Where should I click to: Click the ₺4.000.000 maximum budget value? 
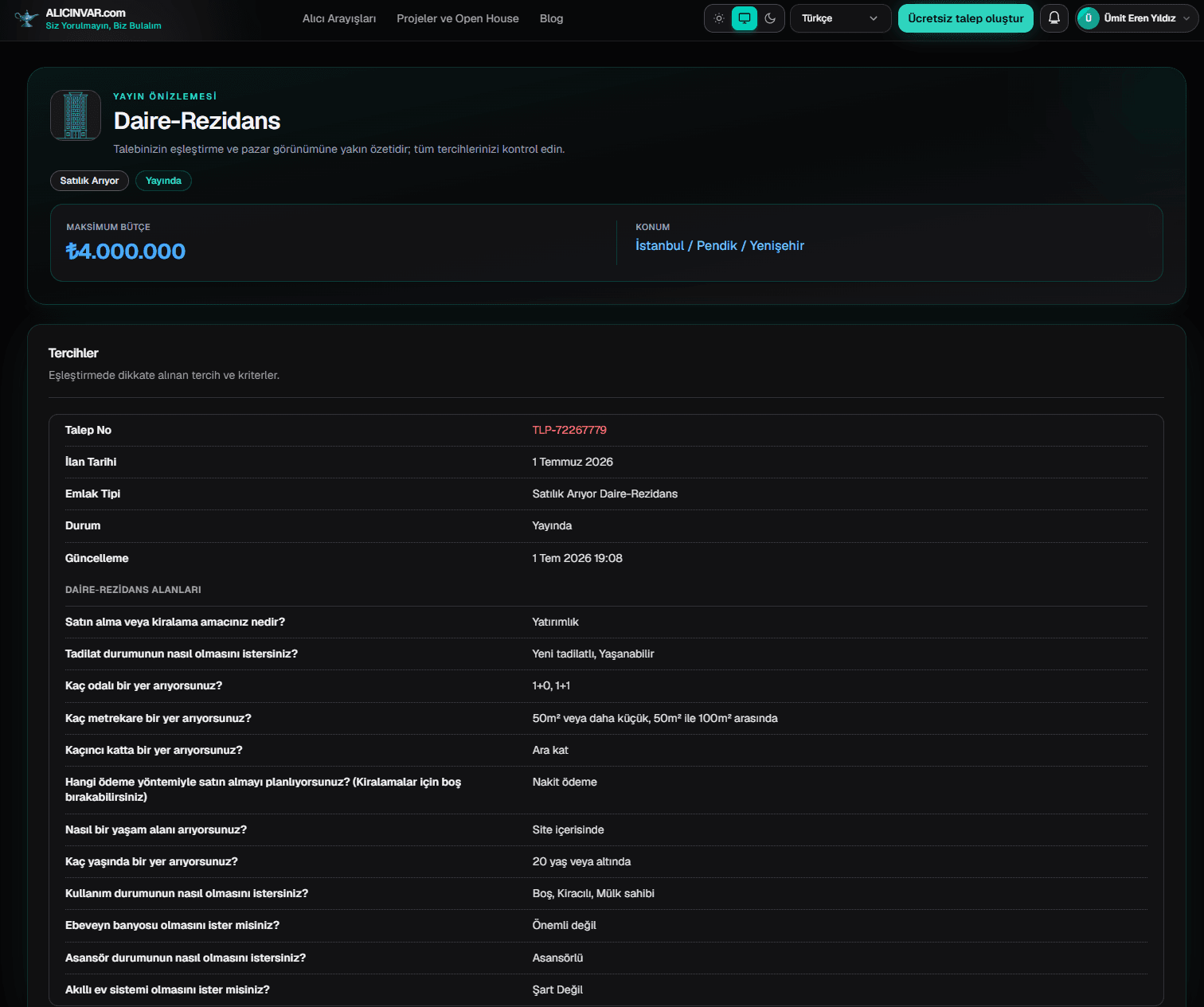tap(126, 252)
